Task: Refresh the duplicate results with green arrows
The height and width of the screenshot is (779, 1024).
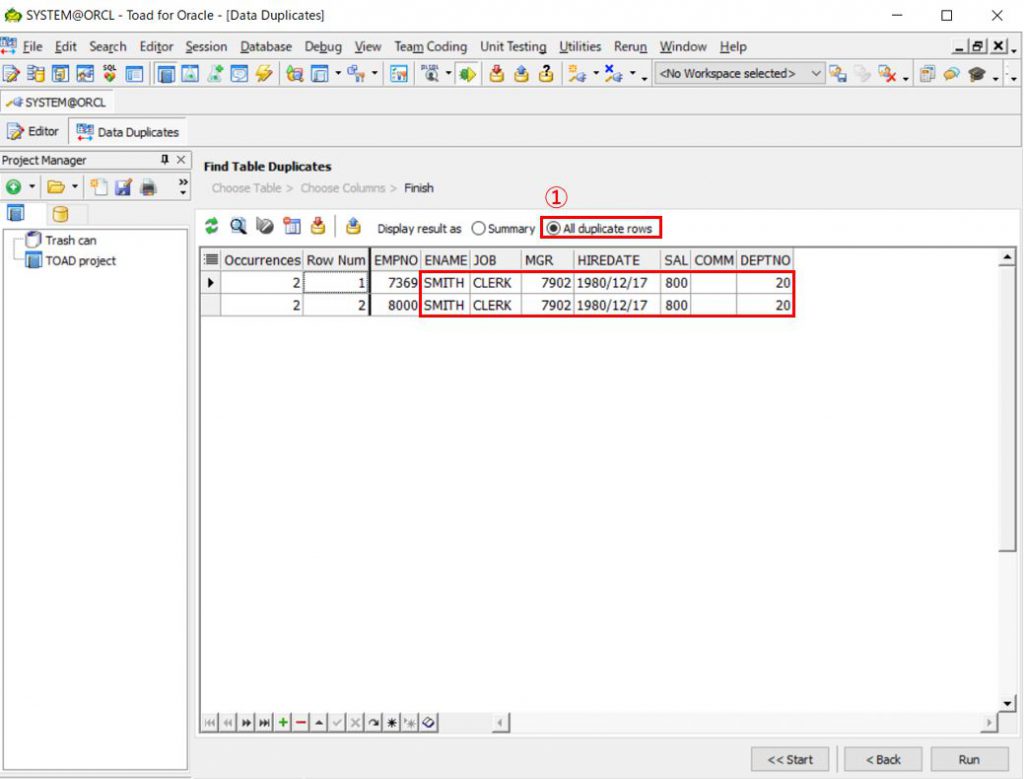Action: click(x=211, y=226)
